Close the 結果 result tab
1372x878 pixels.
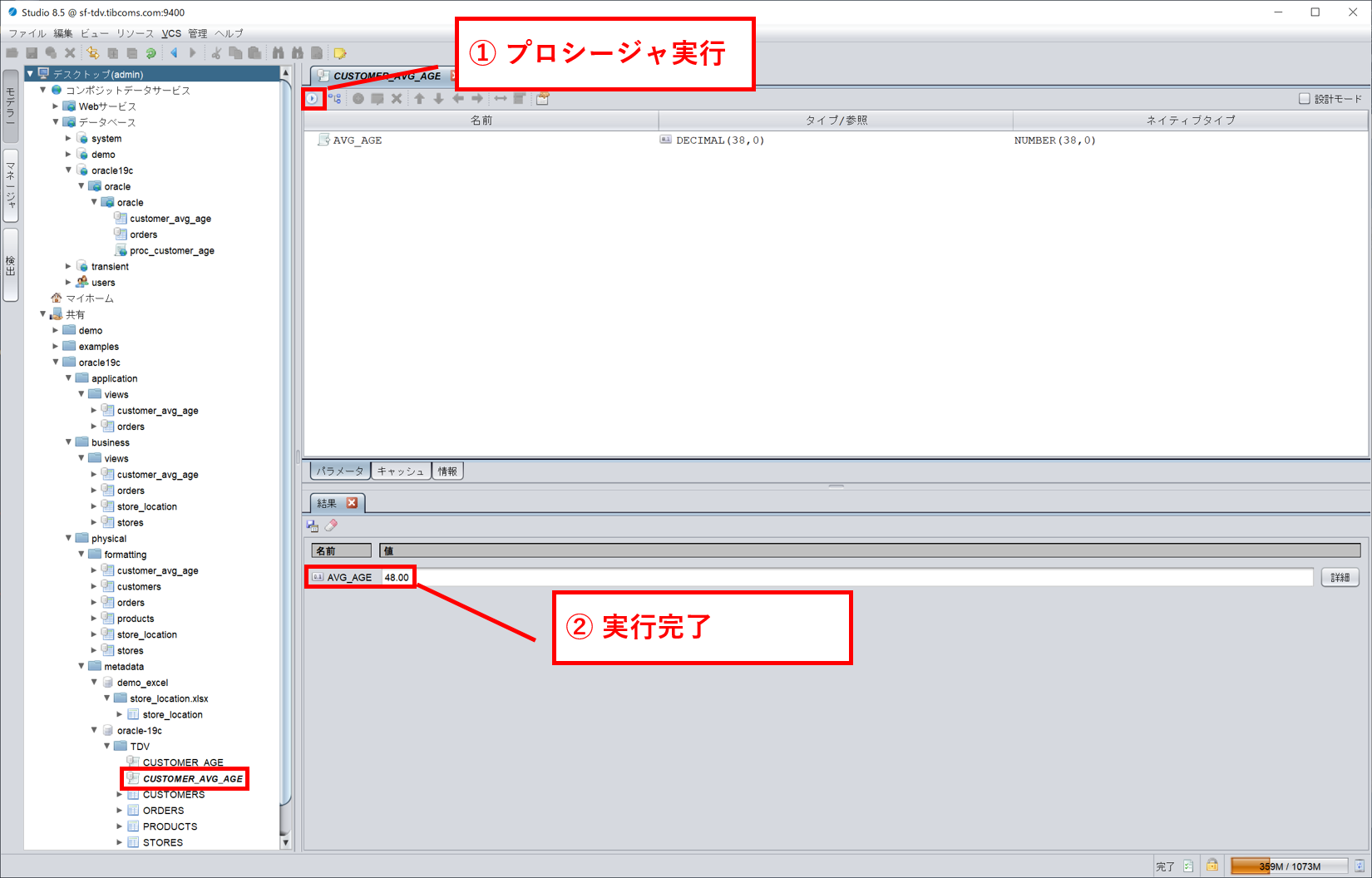pyautogui.click(x=353, y=503)
